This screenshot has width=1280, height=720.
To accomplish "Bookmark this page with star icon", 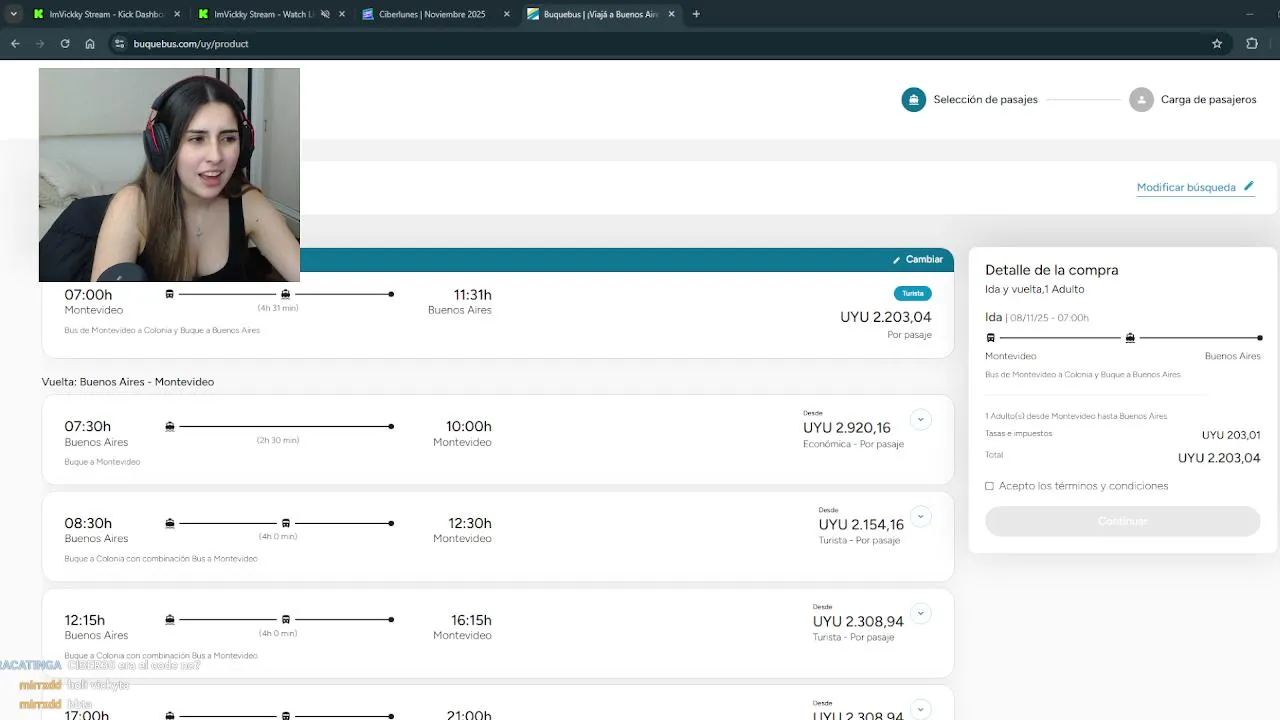I will click(x=1217, y=44).
